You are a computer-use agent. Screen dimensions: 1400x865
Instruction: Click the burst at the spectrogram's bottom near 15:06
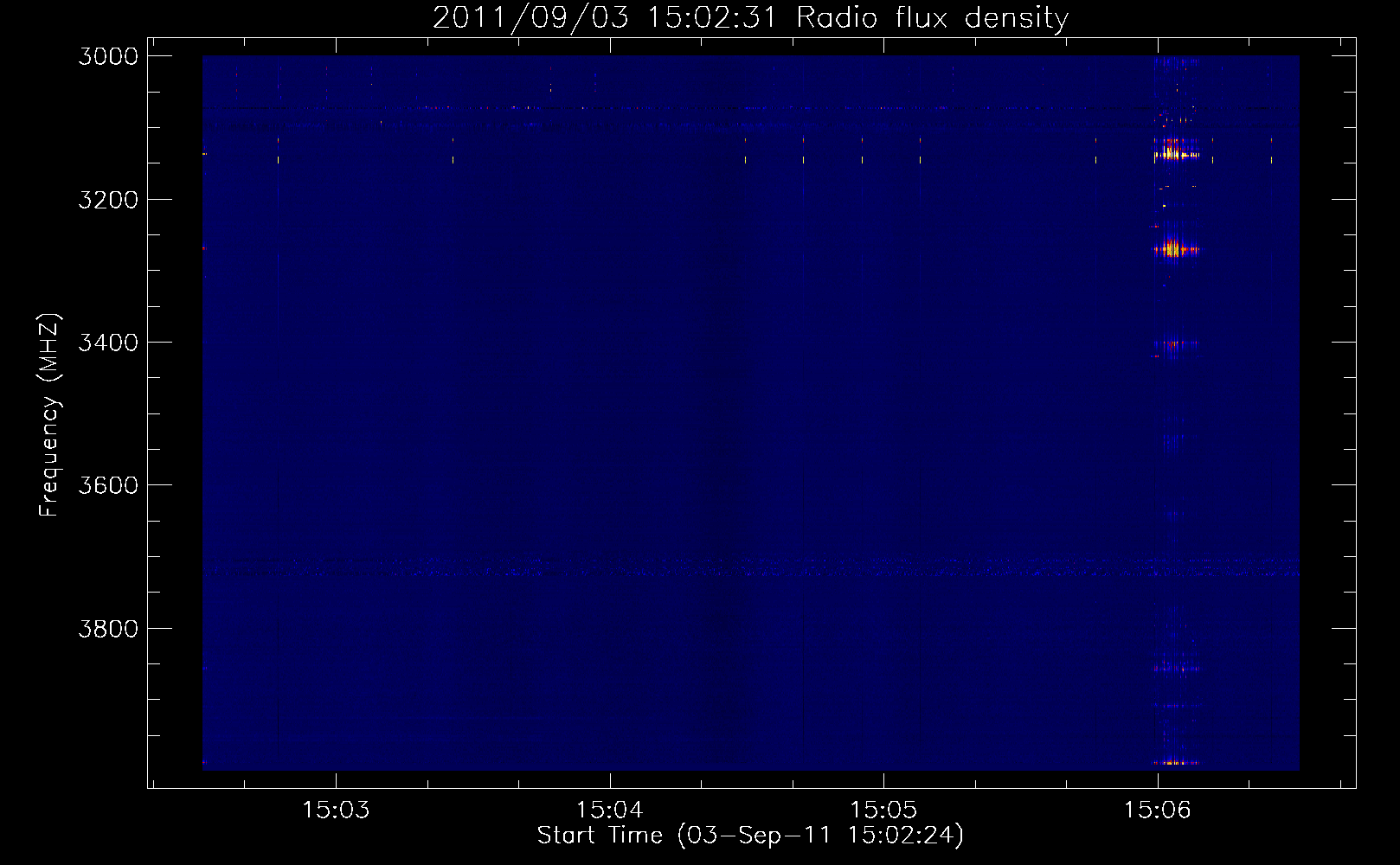pyautogui.click(x=1176, y=763)
